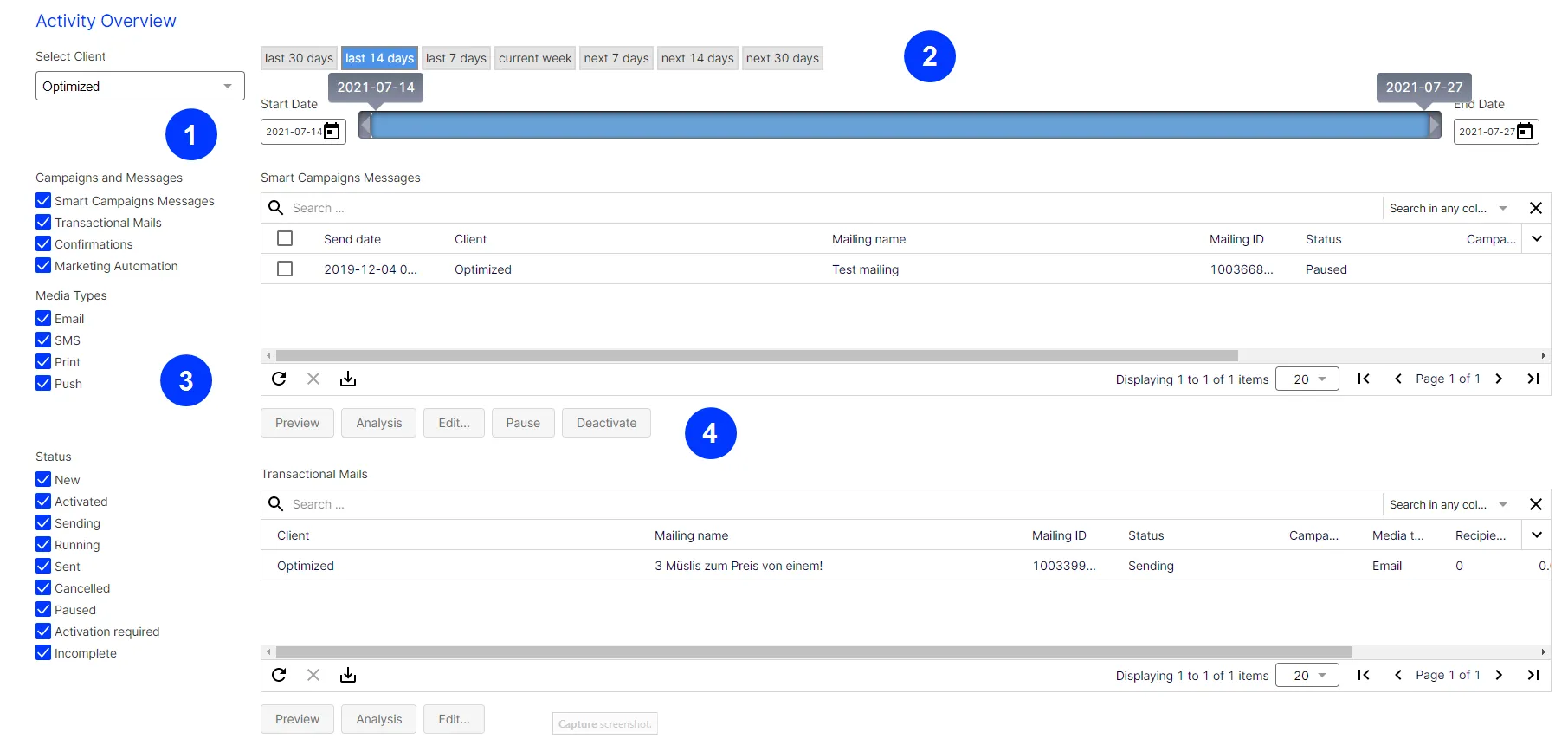Open Smart Campaigns 'Search in any col...' dropdown

click(x=1449, y=208)
